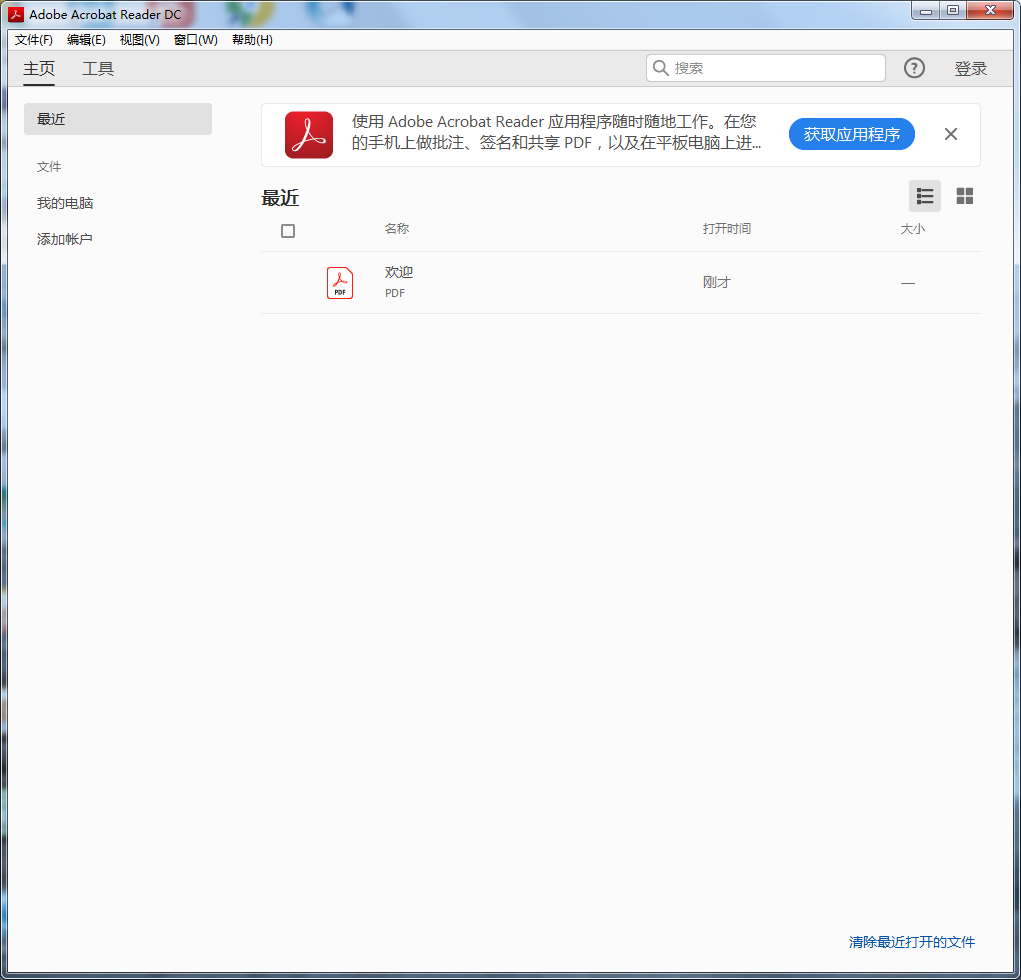This screenshot has height=980, width=1021.
Task: Open the 视图(V) menu
Action: pyautogui.click(x=139, y=40)
